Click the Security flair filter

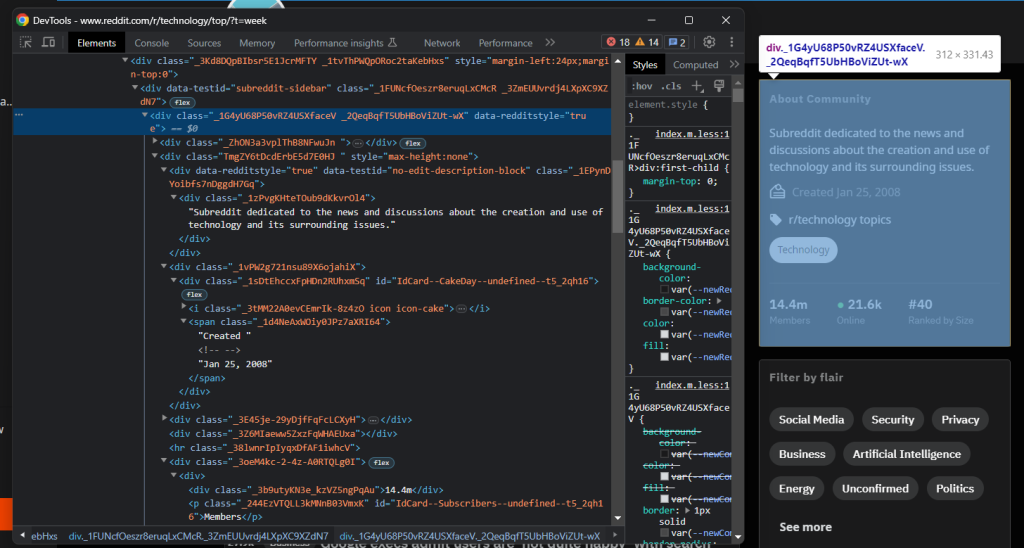pyautogui.click(x=892, y=420)
